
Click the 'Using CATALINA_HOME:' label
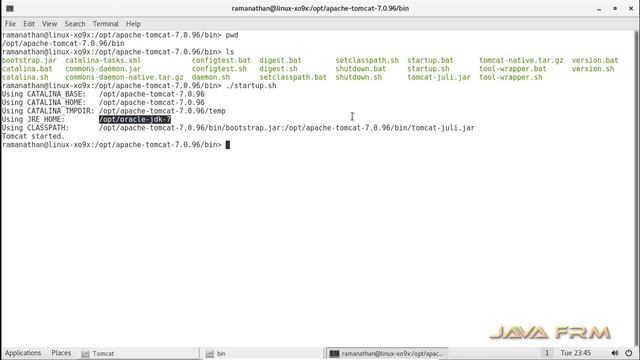pos(44,102)
